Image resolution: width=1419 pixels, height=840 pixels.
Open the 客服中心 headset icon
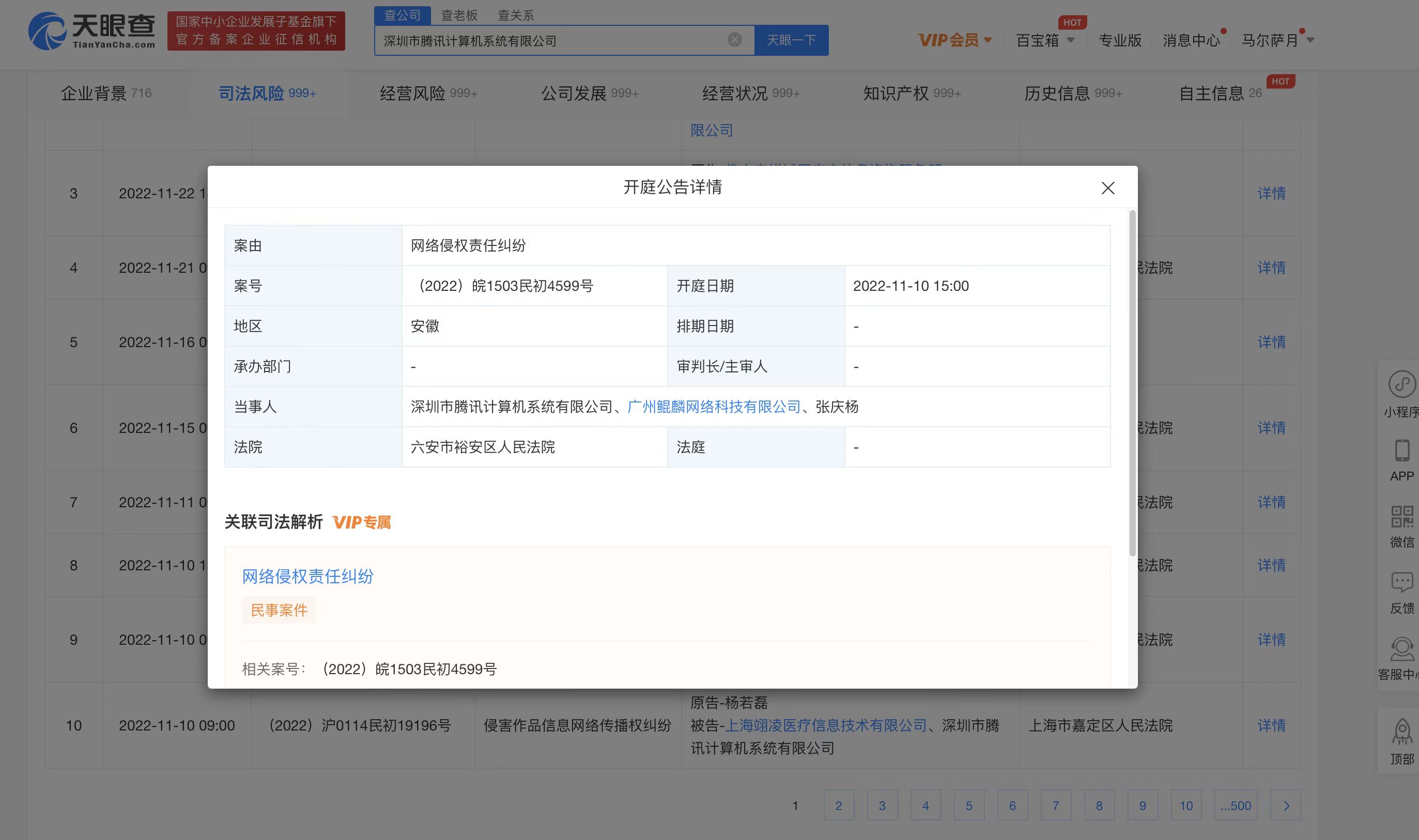pos(1399,658)
